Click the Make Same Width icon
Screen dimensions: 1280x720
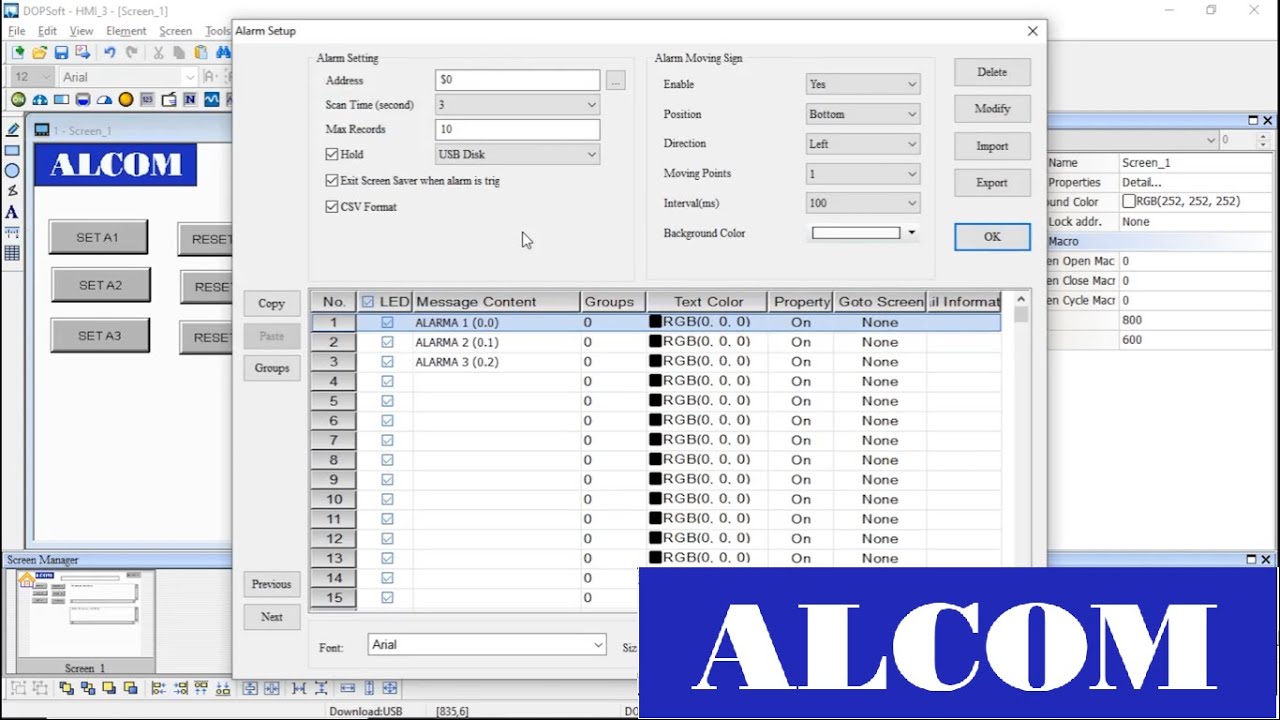click(348, 688)
